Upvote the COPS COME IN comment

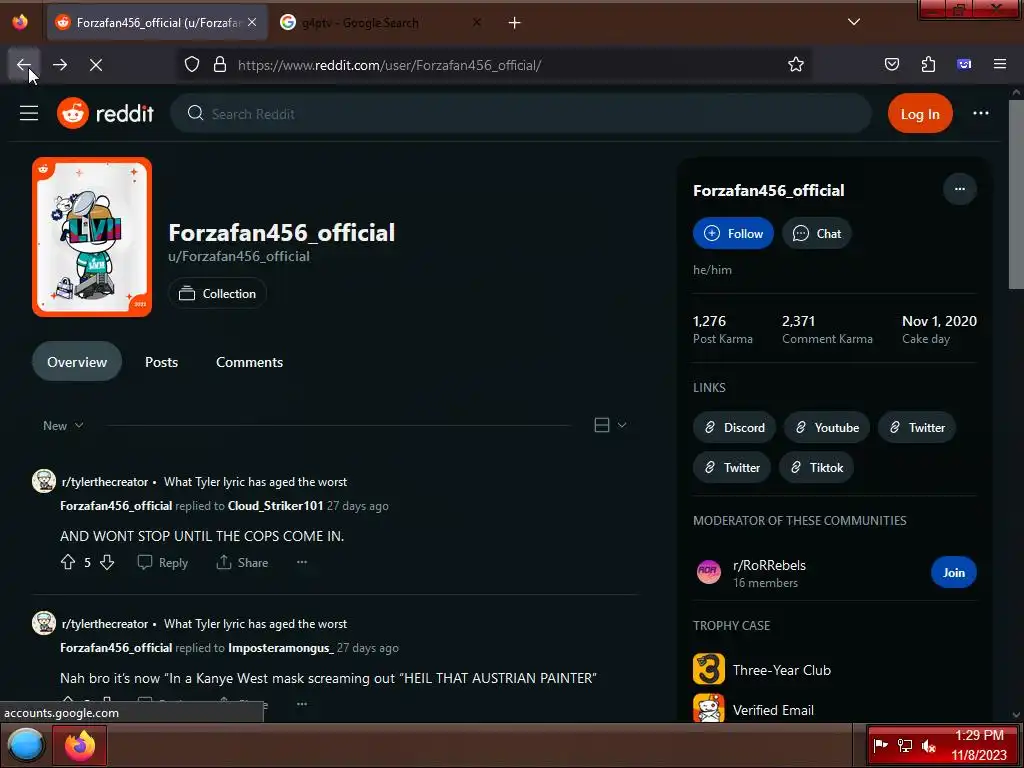click(x=68, y=562)
